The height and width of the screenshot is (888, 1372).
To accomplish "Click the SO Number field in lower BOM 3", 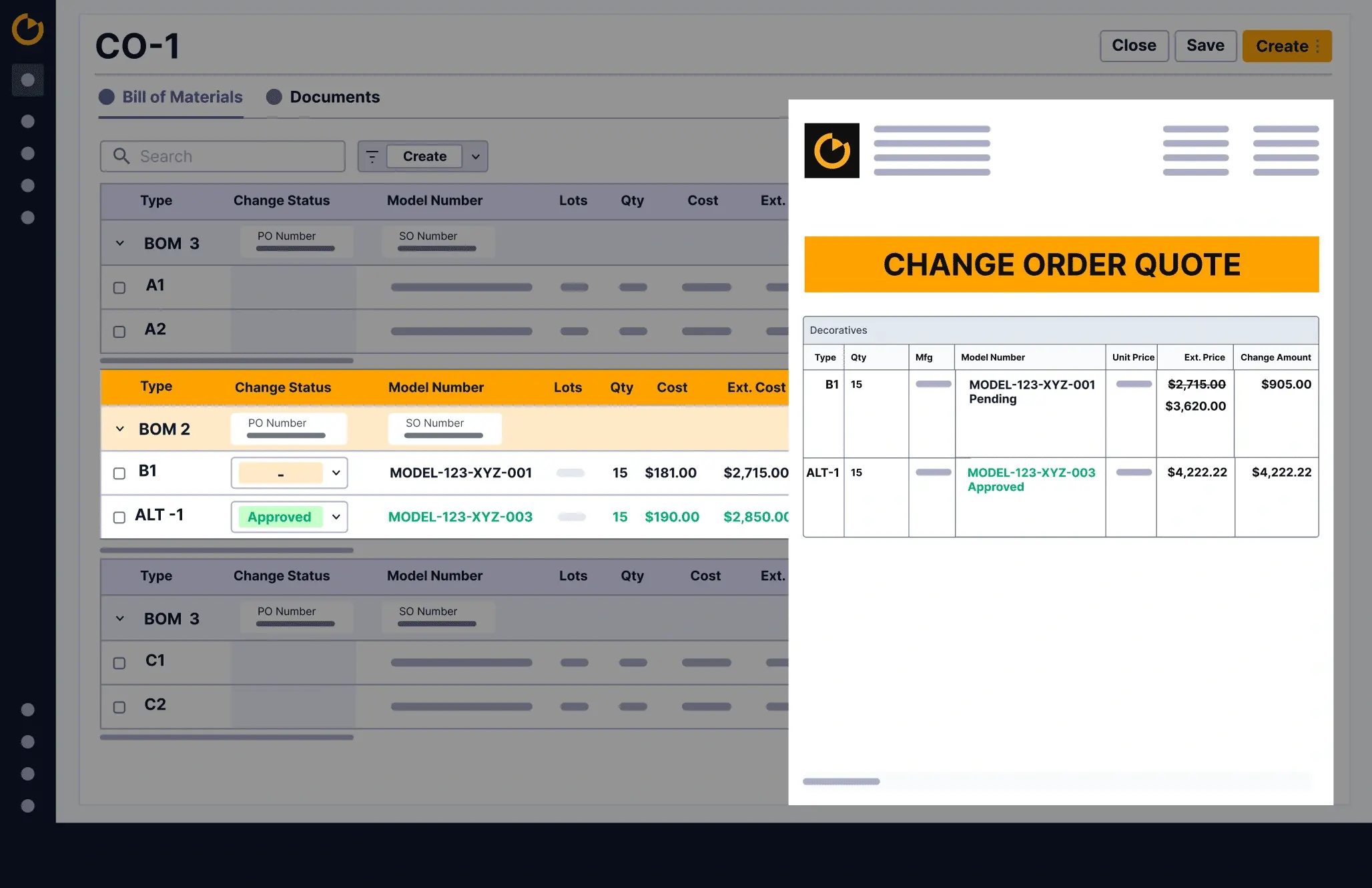I will pos(438,617).
